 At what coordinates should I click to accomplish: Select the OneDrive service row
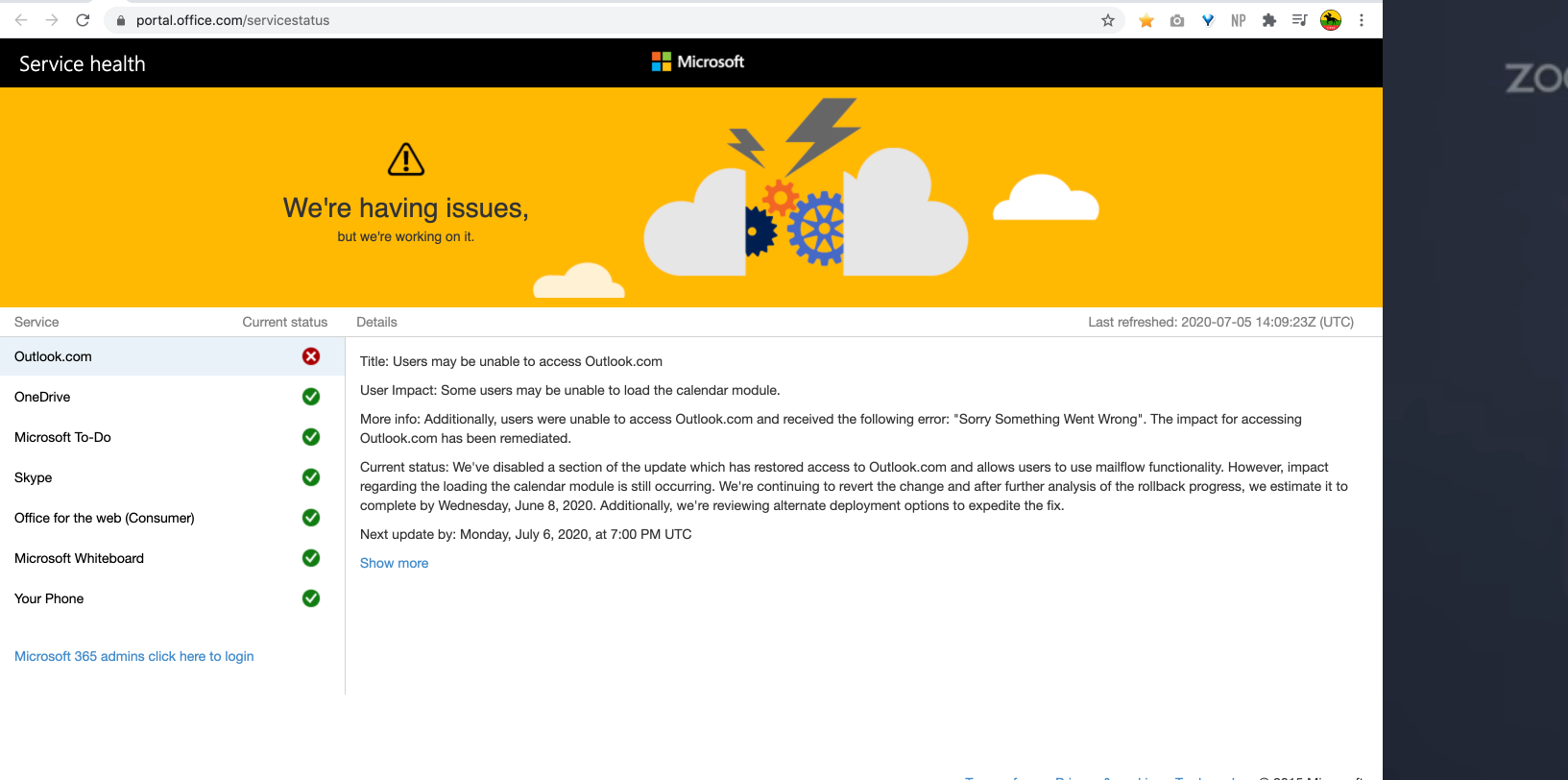(x=172, y=397)
